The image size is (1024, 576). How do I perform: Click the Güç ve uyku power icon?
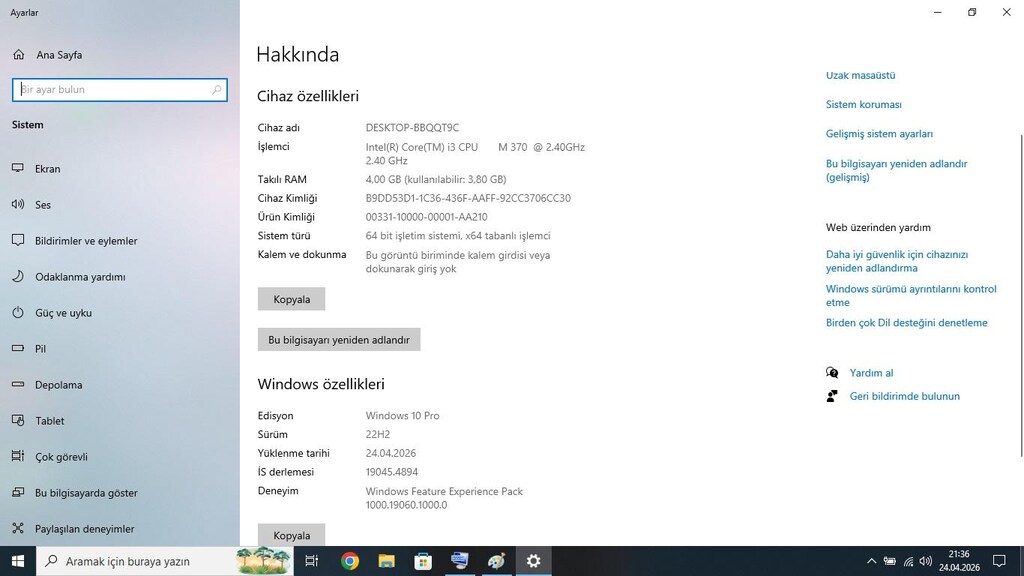(18, 312)
